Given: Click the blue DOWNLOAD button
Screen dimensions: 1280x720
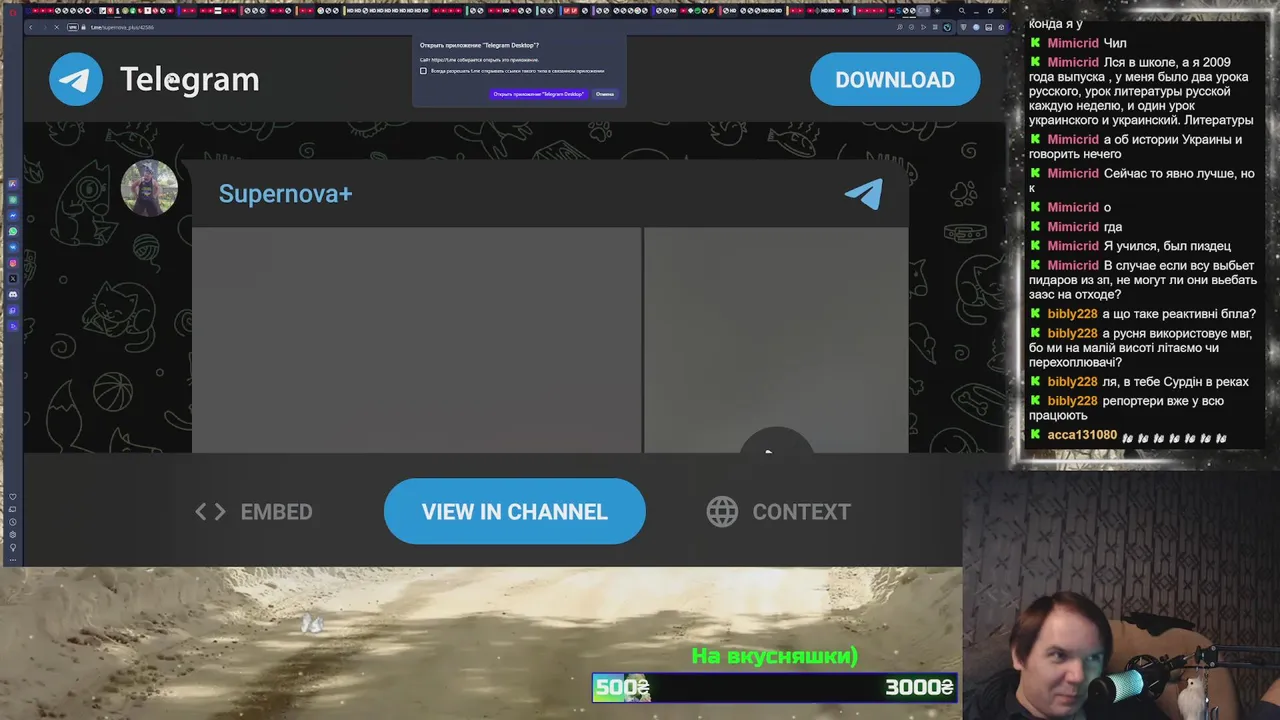Looking at the screenshot, I should click(895, 79).
